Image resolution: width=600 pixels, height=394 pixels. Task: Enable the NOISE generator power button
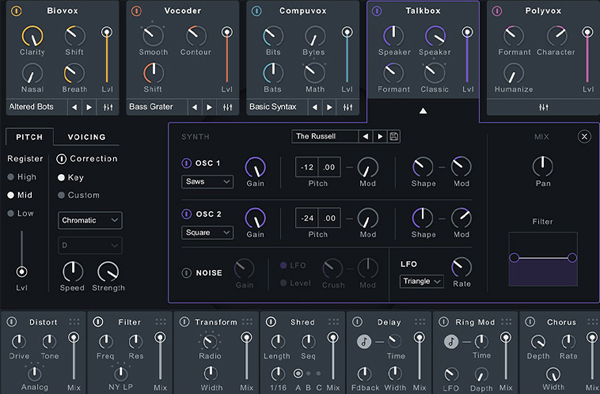(186, 273)
